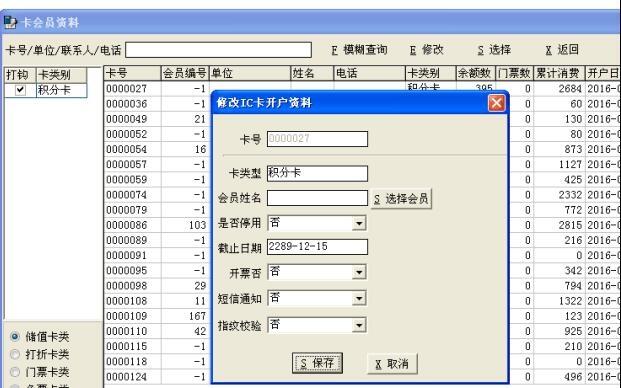621x388 pixels.
Task: Focus the 卡号/单位/联系人/电话 search field
Action: point(218,50)
